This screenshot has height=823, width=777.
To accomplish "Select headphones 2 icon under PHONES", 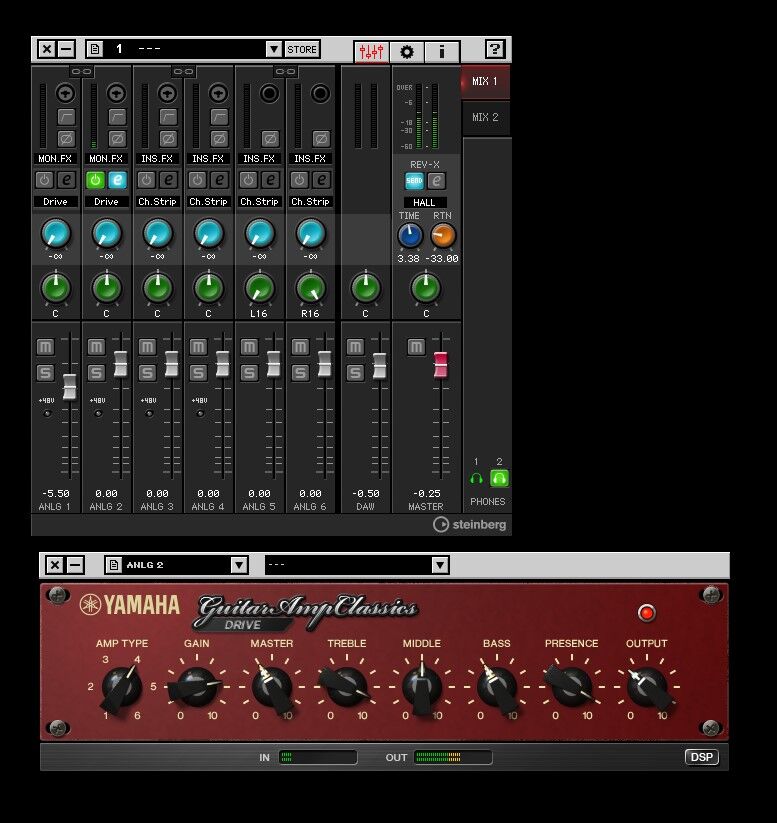I will (x=499, y=479).
